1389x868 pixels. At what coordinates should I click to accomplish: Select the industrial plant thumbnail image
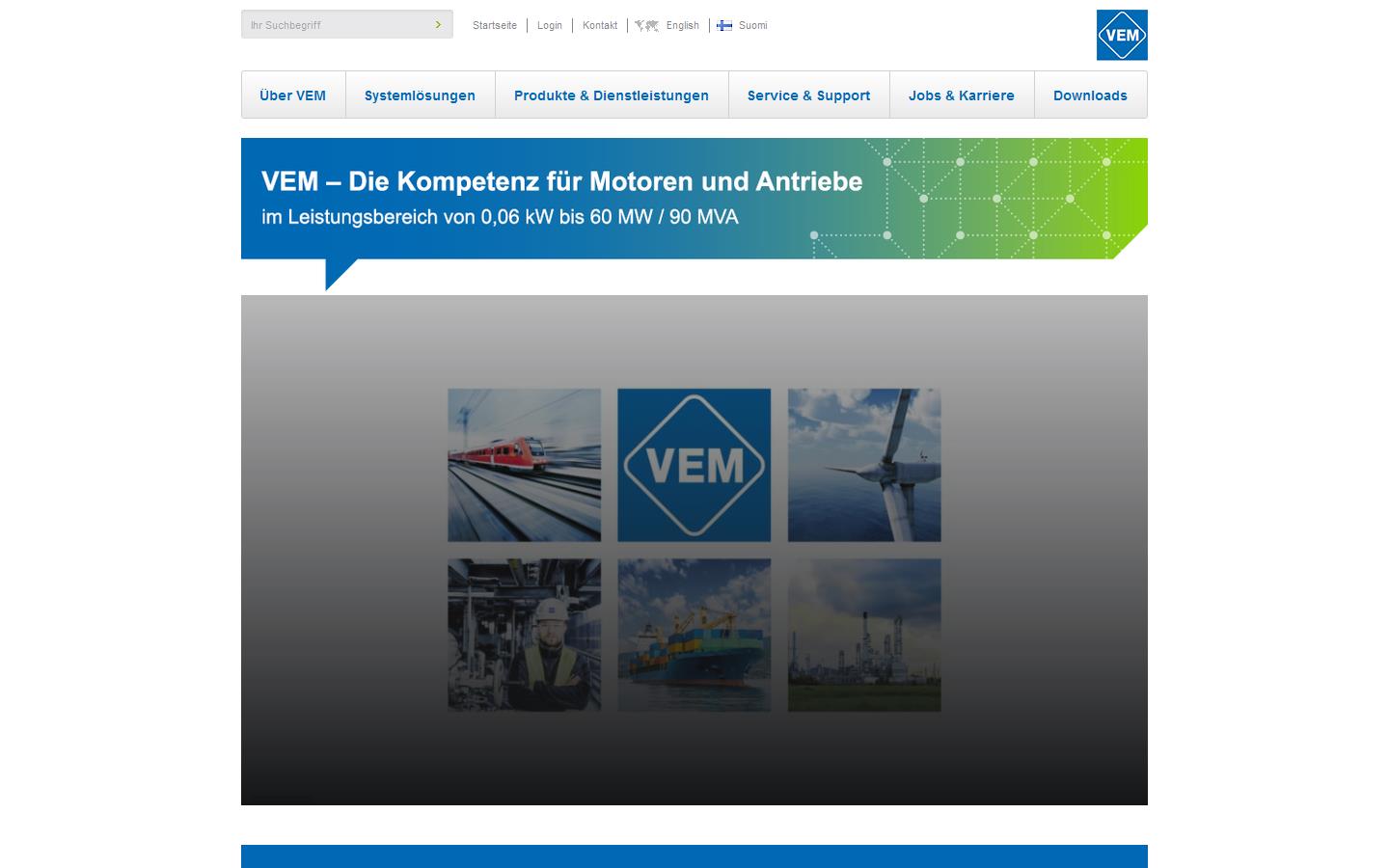click(x=864, y=635)
